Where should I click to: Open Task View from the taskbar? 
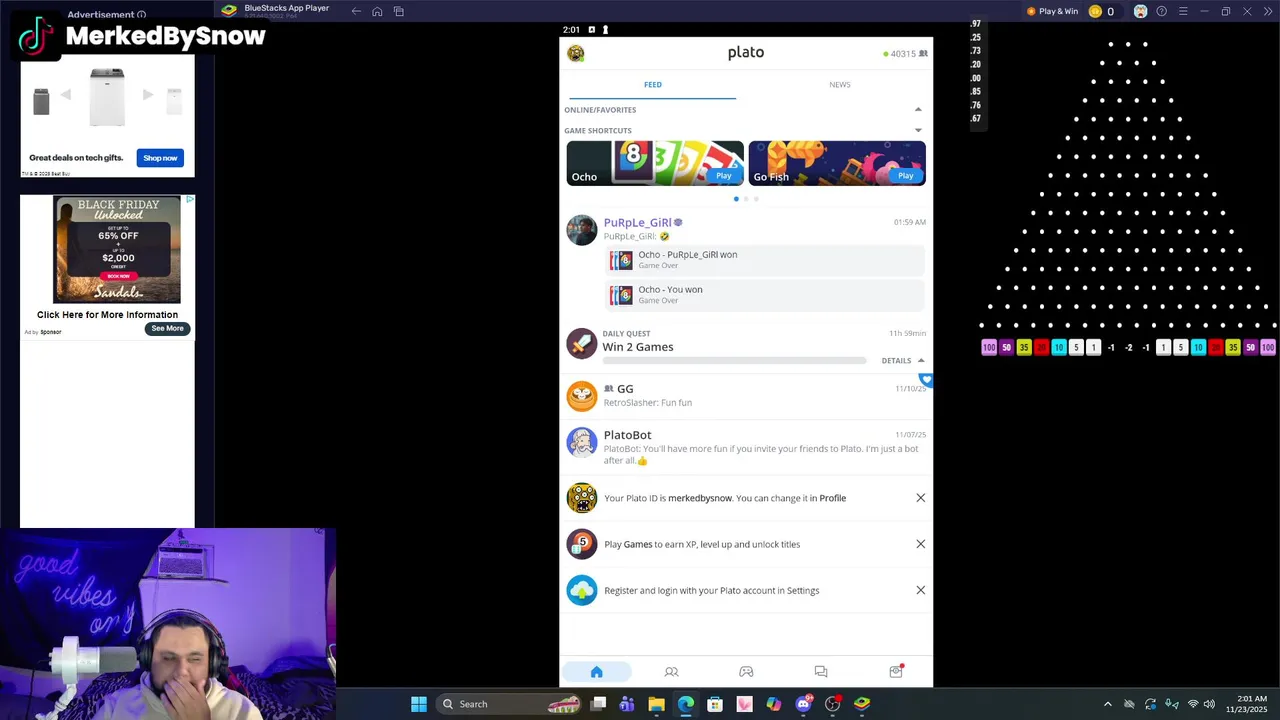tap(598, 704)
